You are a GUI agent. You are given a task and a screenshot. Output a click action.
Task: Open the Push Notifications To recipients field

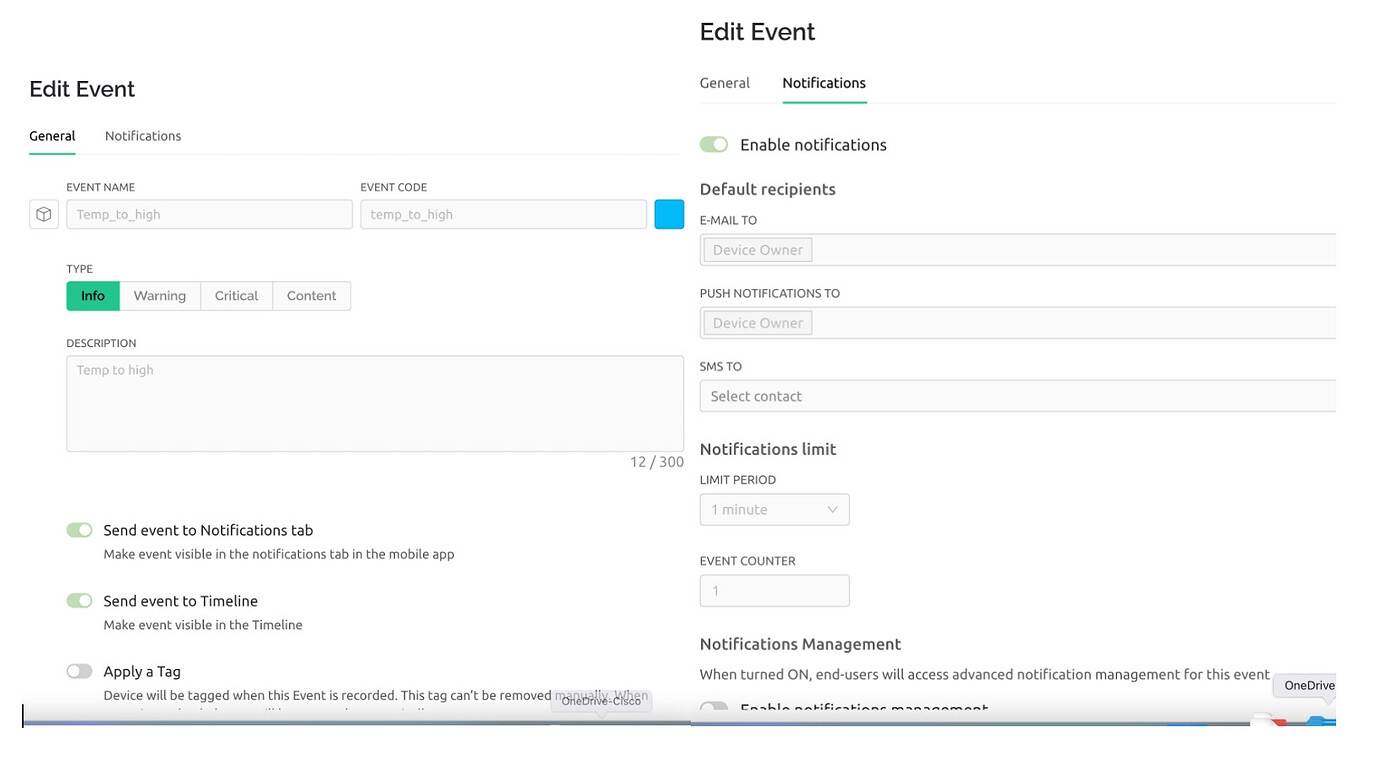[1018, 323]
